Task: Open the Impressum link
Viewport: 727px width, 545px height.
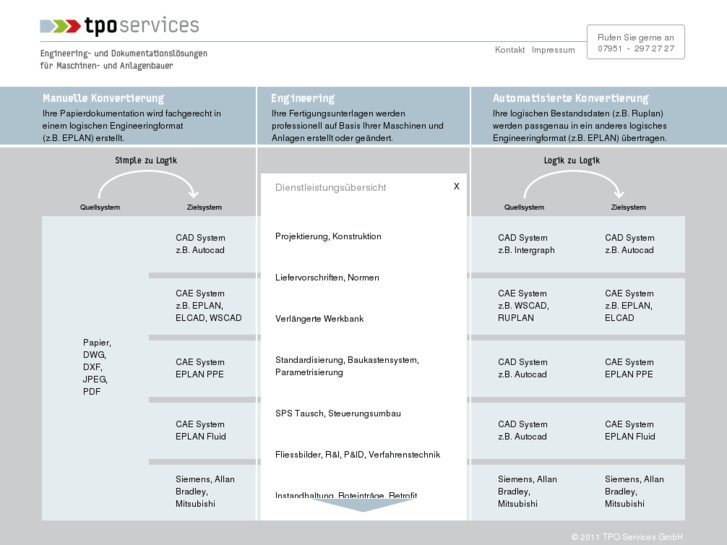Action: (x=553, y=50)
